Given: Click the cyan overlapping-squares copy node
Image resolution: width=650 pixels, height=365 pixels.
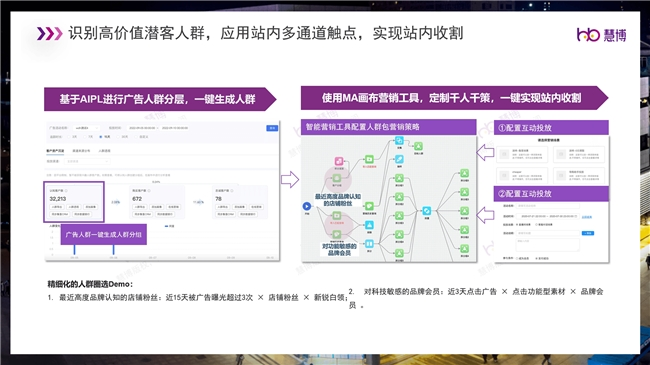Looking at the screenshot, I should (x=399, y=141).
